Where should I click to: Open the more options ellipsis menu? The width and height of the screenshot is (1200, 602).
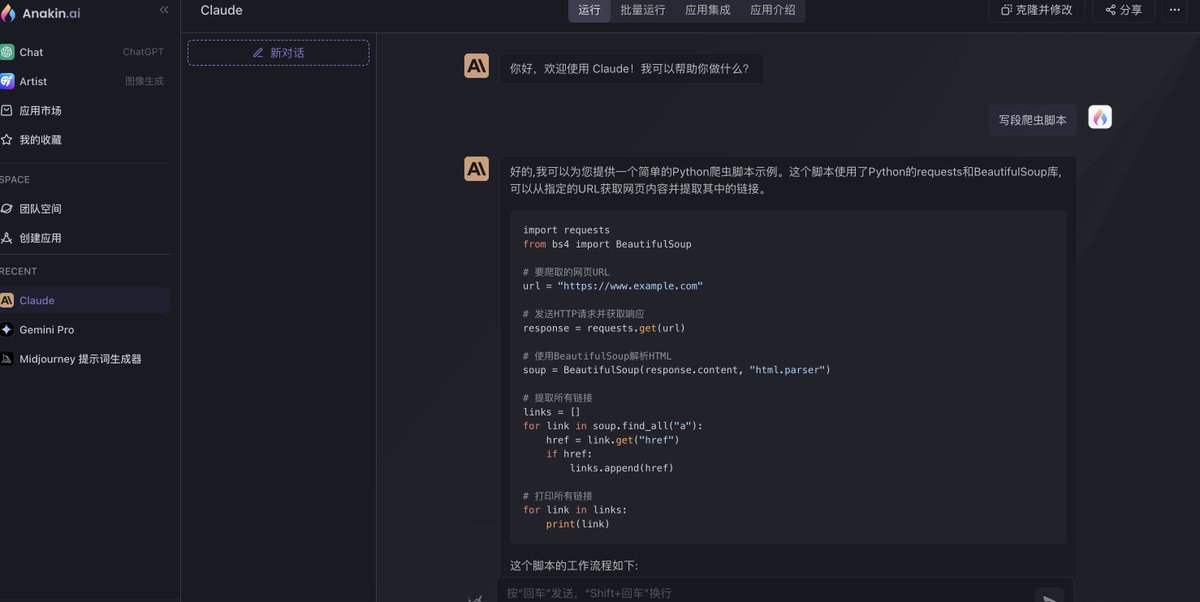tap(1174, 10)
